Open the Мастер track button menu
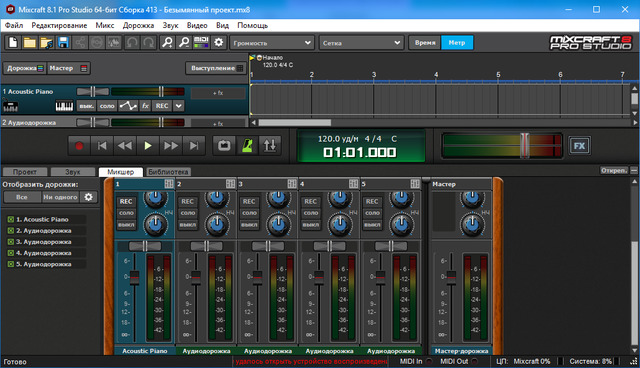Viewport: 640px width, 368px height. (68, 68)
